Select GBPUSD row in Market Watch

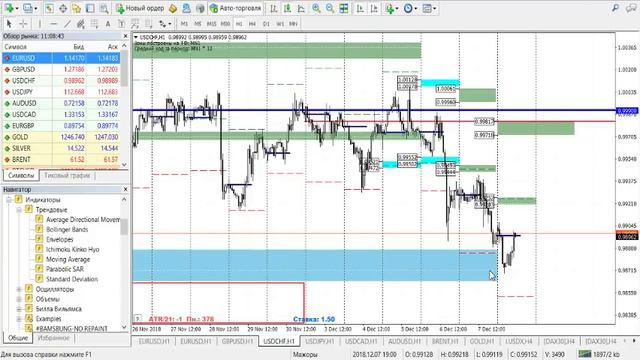coord(62,69)
